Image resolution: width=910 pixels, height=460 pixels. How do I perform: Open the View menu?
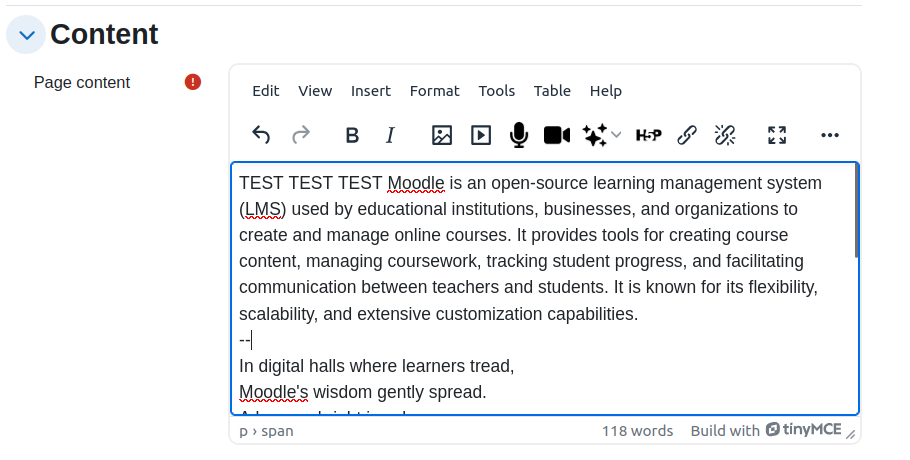315,91
